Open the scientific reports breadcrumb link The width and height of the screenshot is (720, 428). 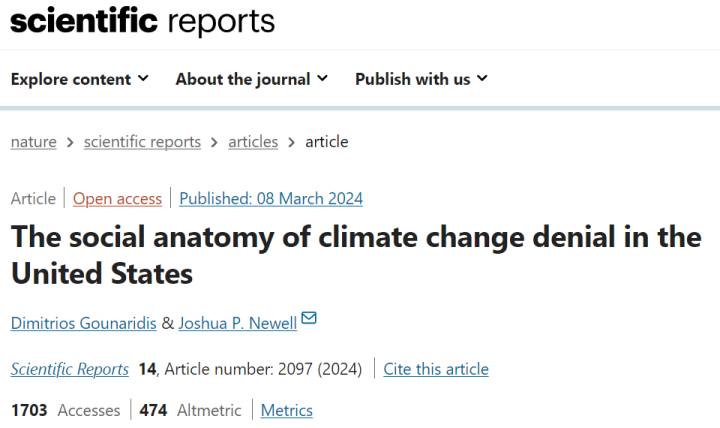[x=142, y=142]
